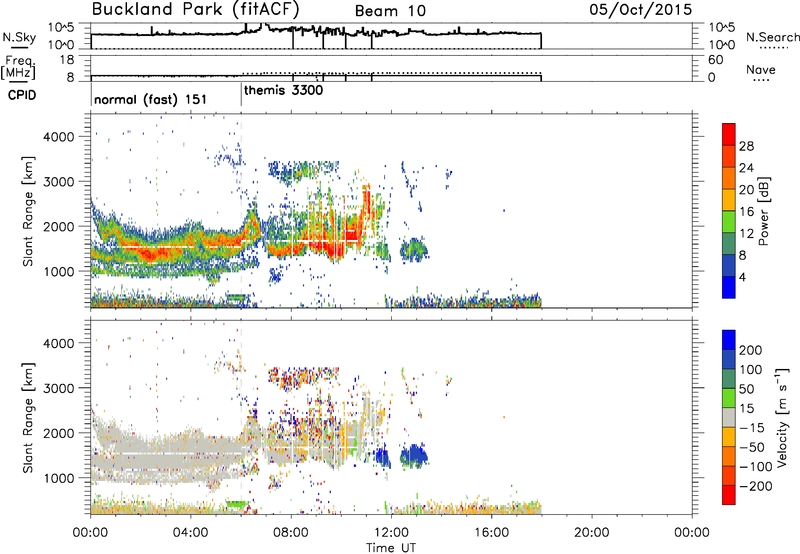Click the 'N.Search' legend label
This screenshot has height=554, width=800.
point(772,37)
